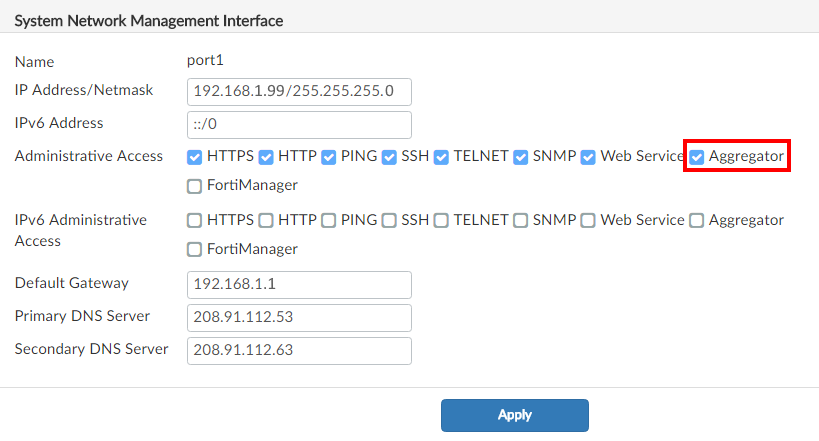The height and width of the screenshot is (441, 819).
Task: Enable IPv6 Web Service access
Action: coord(589,220)
